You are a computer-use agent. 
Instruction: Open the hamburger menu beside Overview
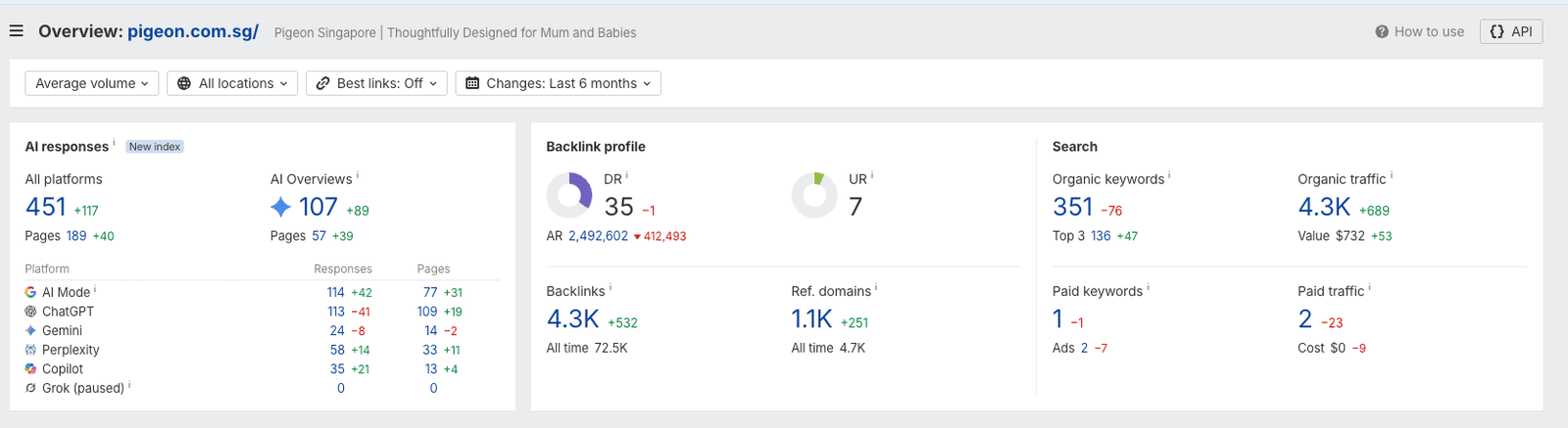coord(17,31)
